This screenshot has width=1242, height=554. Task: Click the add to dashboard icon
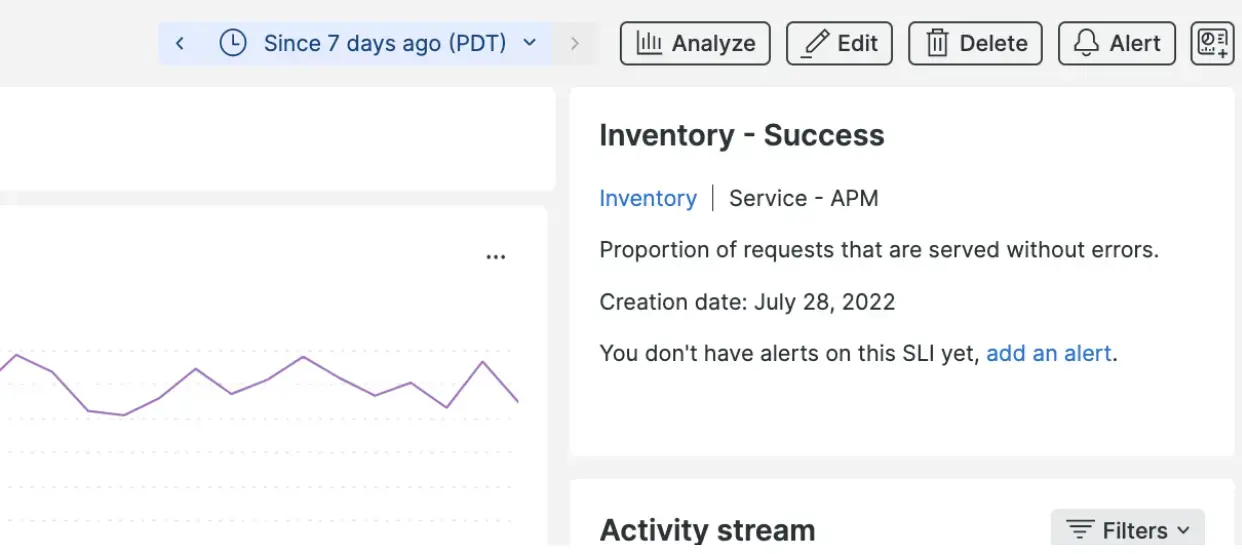(1212, 43)
